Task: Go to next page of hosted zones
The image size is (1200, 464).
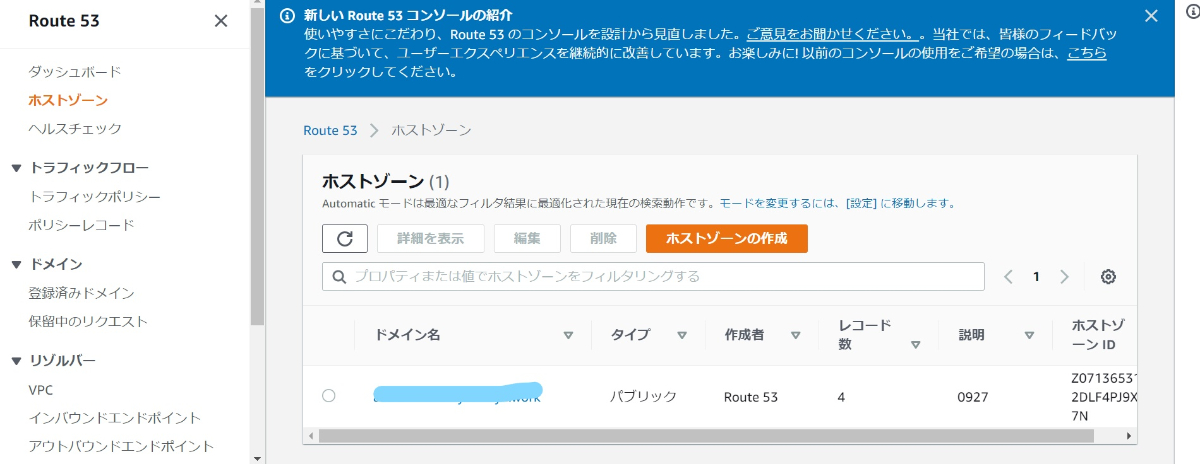Action: 1064,277
